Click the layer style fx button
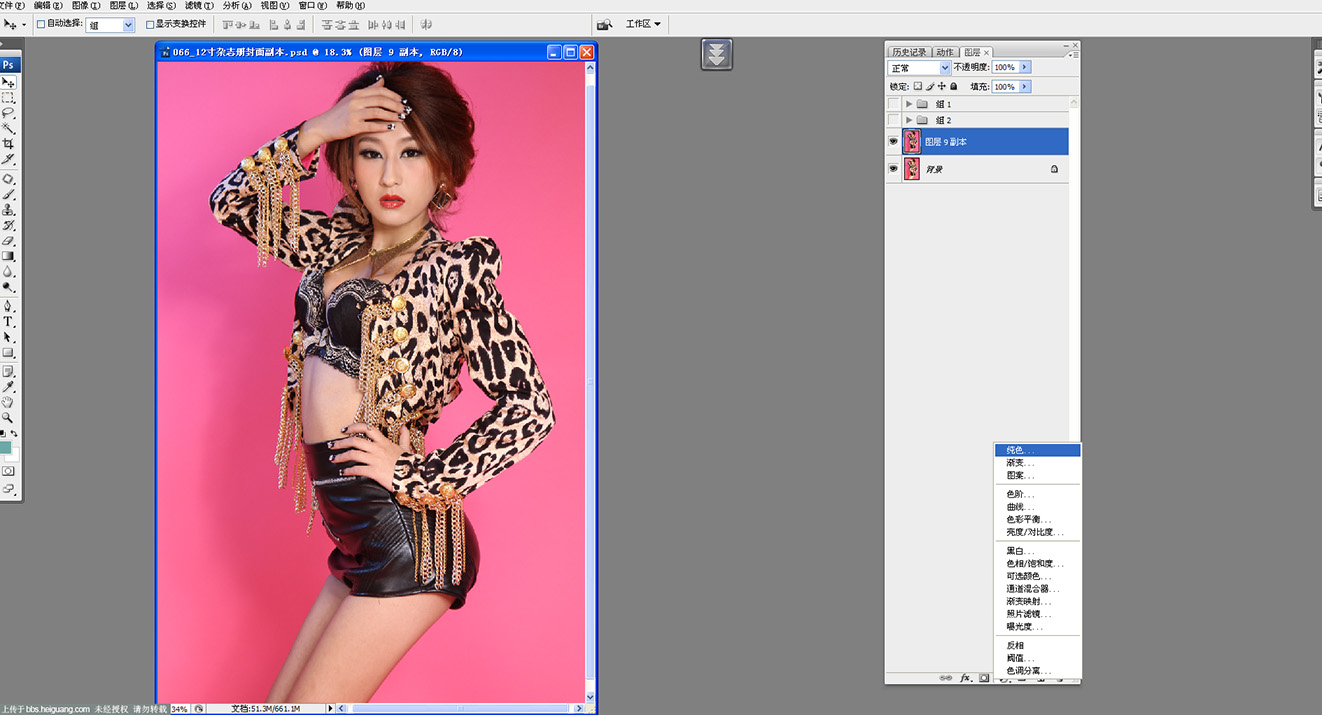 (x=966, y=678)
